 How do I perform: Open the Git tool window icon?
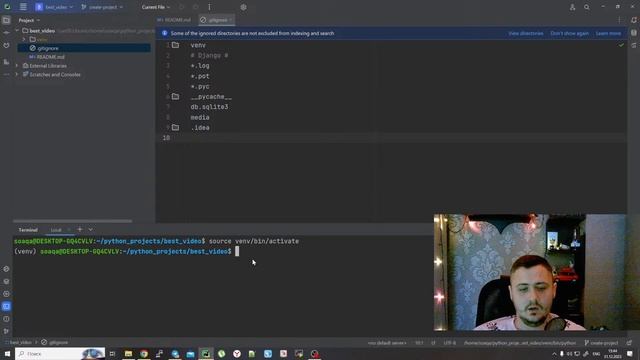[6, 331]
